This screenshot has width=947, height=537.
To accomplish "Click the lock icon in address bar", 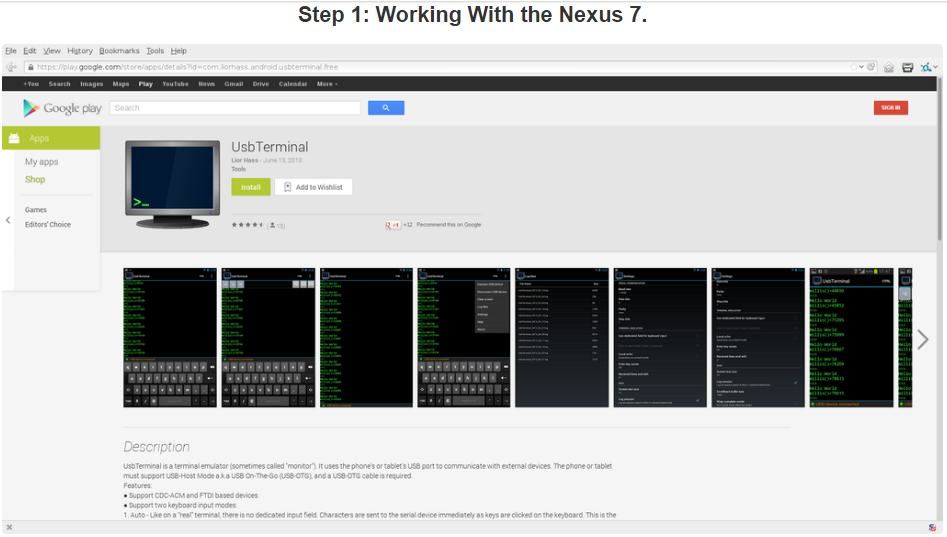I will pos(30,67).
